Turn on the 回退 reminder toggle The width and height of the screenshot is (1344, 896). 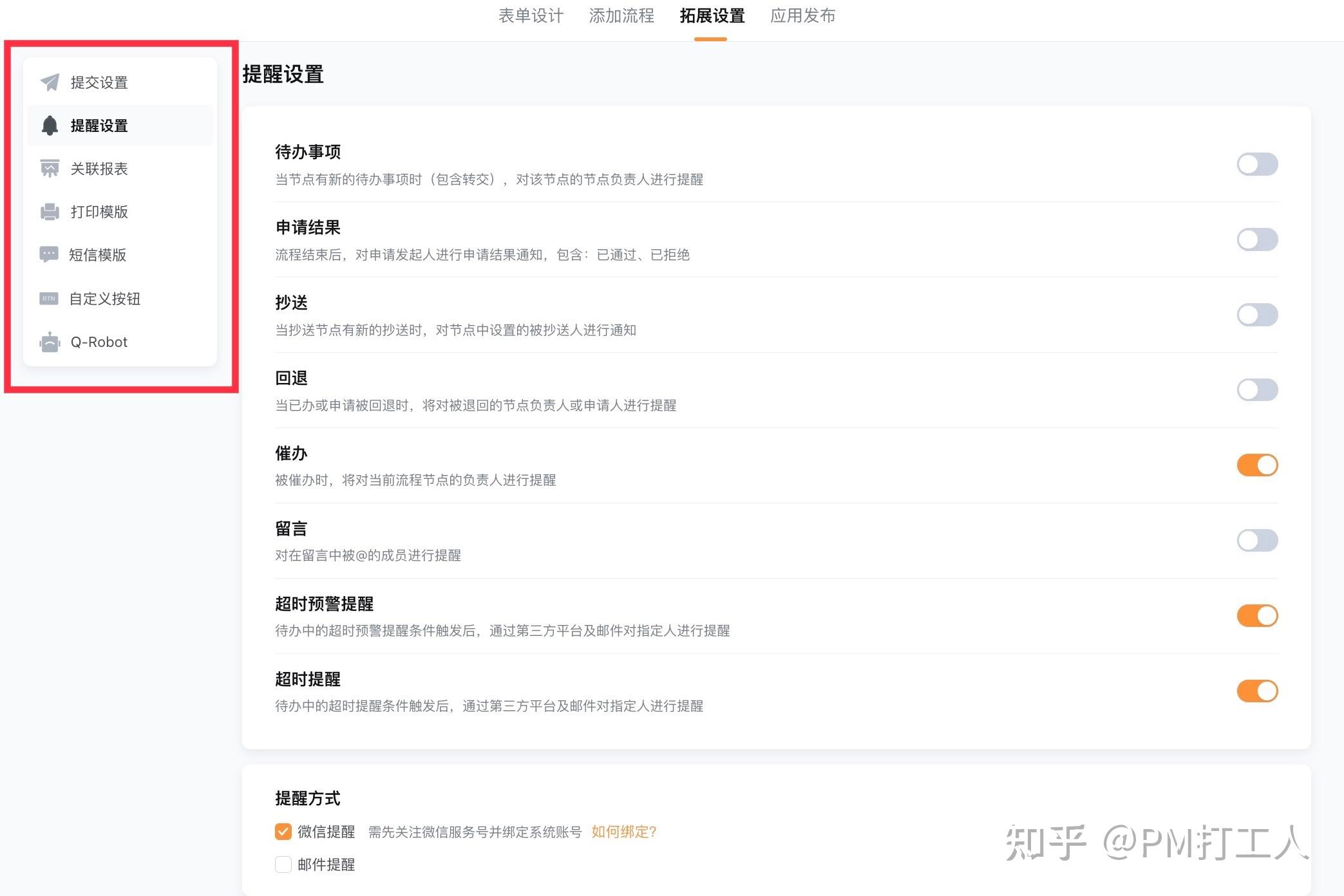(1257, 390)
